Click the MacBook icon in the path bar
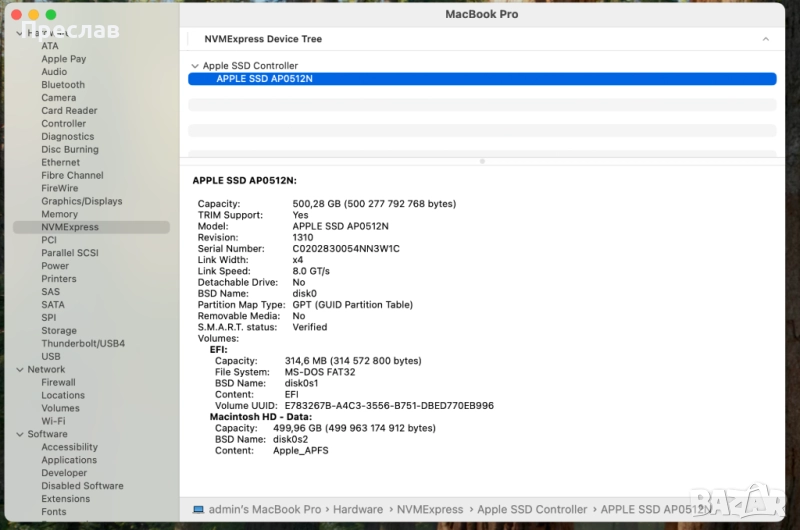 coord(198,509)
